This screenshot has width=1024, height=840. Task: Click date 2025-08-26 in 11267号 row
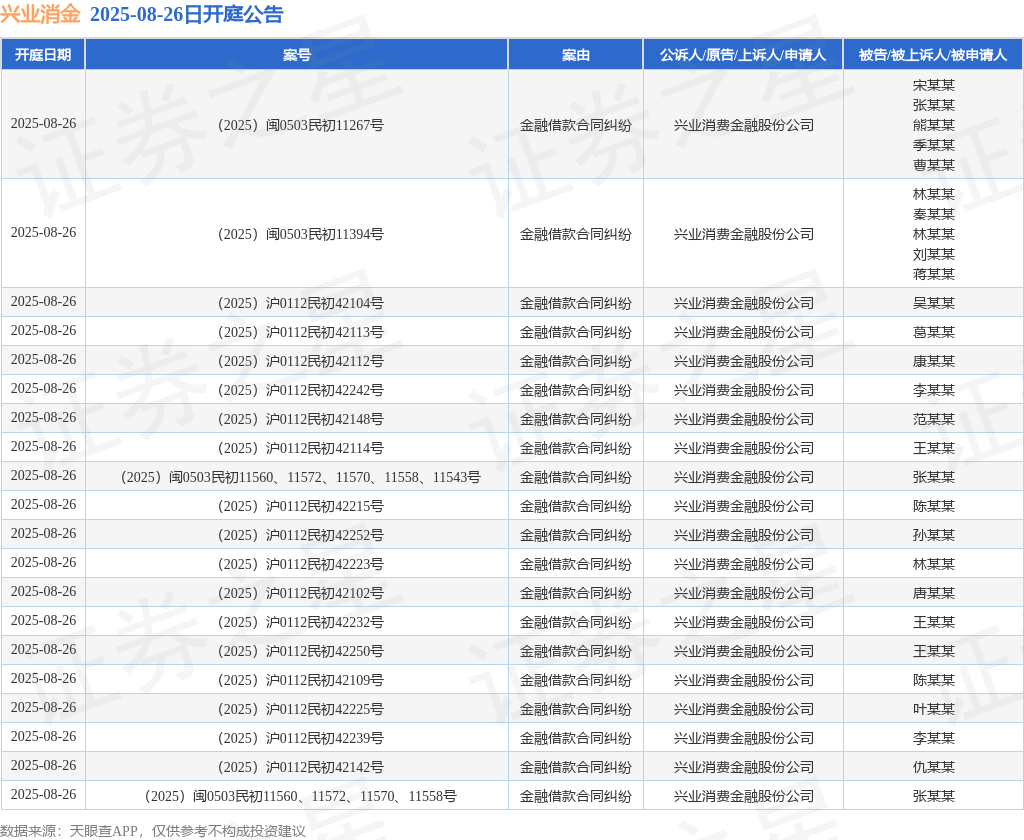point(43,123)
